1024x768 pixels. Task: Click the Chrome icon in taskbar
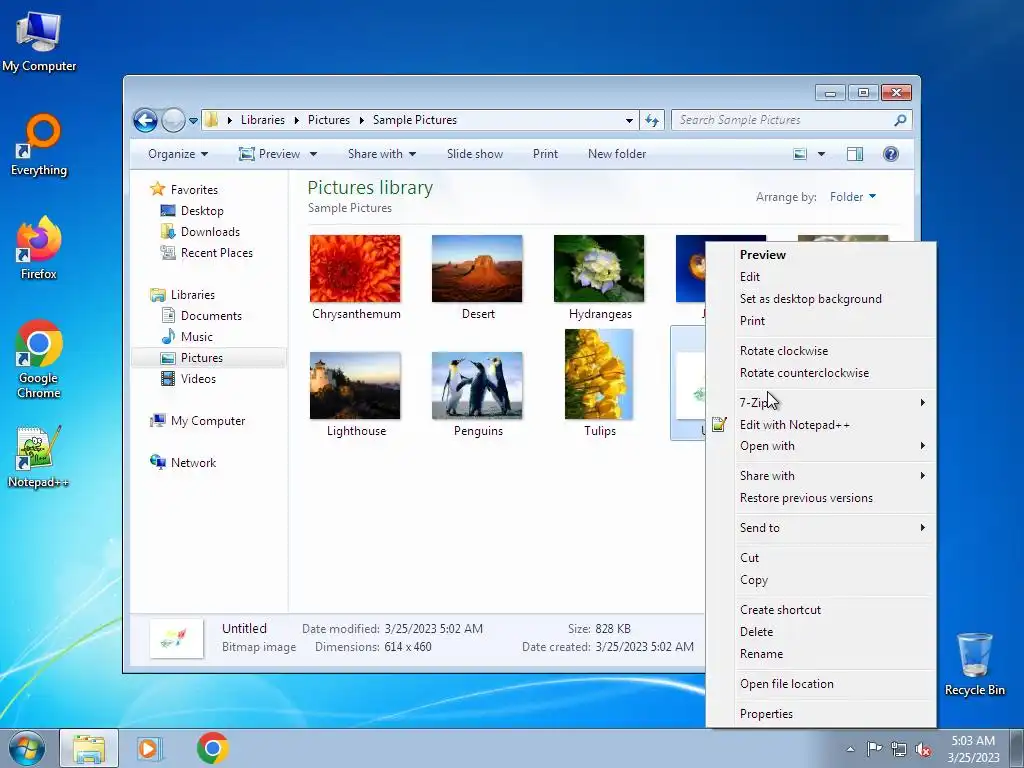point(212,748)
